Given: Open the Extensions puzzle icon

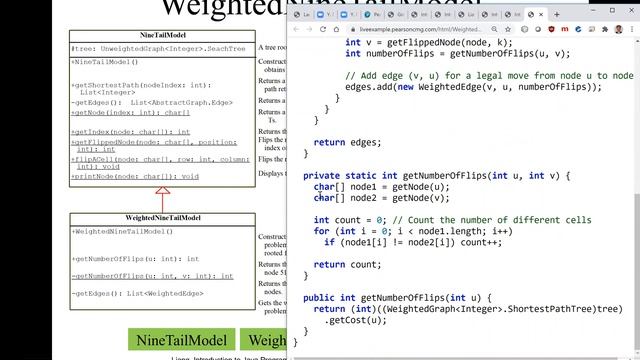Looking at the screenshot, I should (x=605, y=29).
